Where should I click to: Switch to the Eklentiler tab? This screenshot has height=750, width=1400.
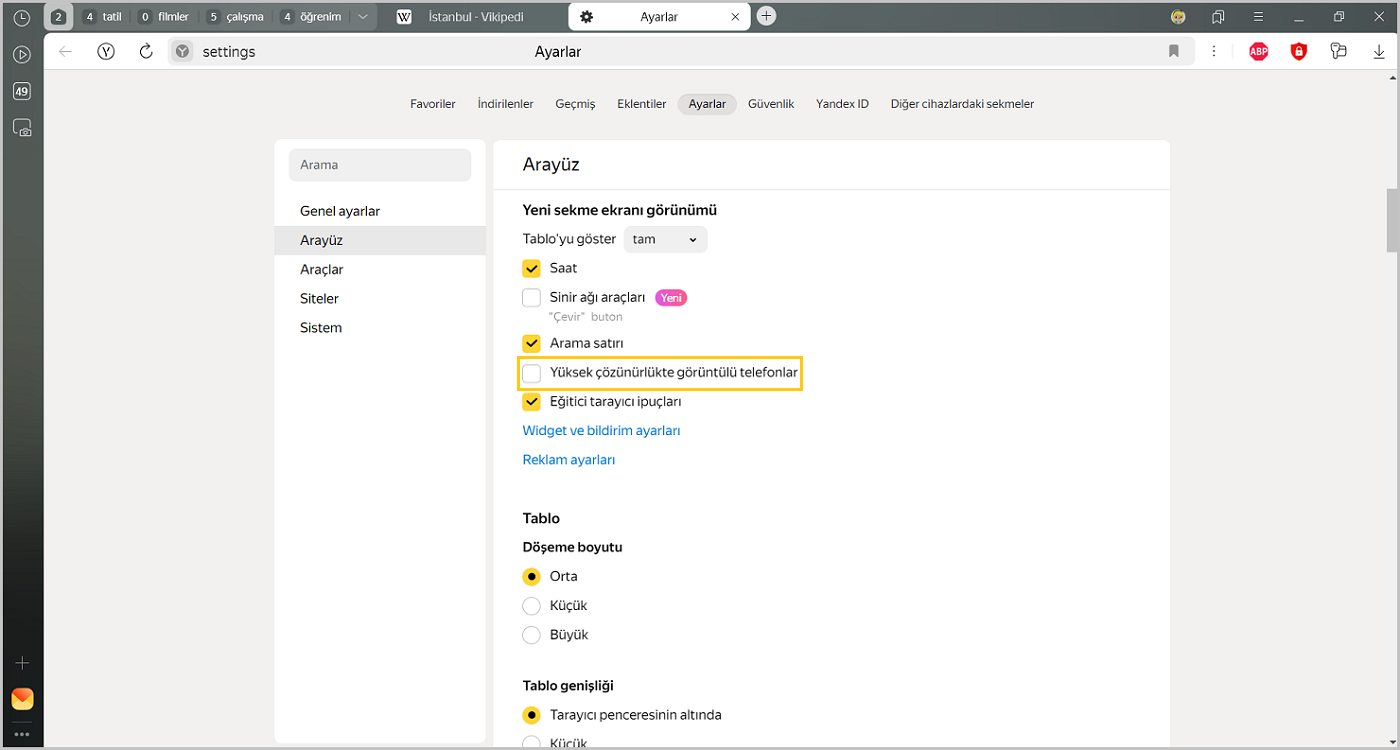pyautogui.click(x=641, y=104)
